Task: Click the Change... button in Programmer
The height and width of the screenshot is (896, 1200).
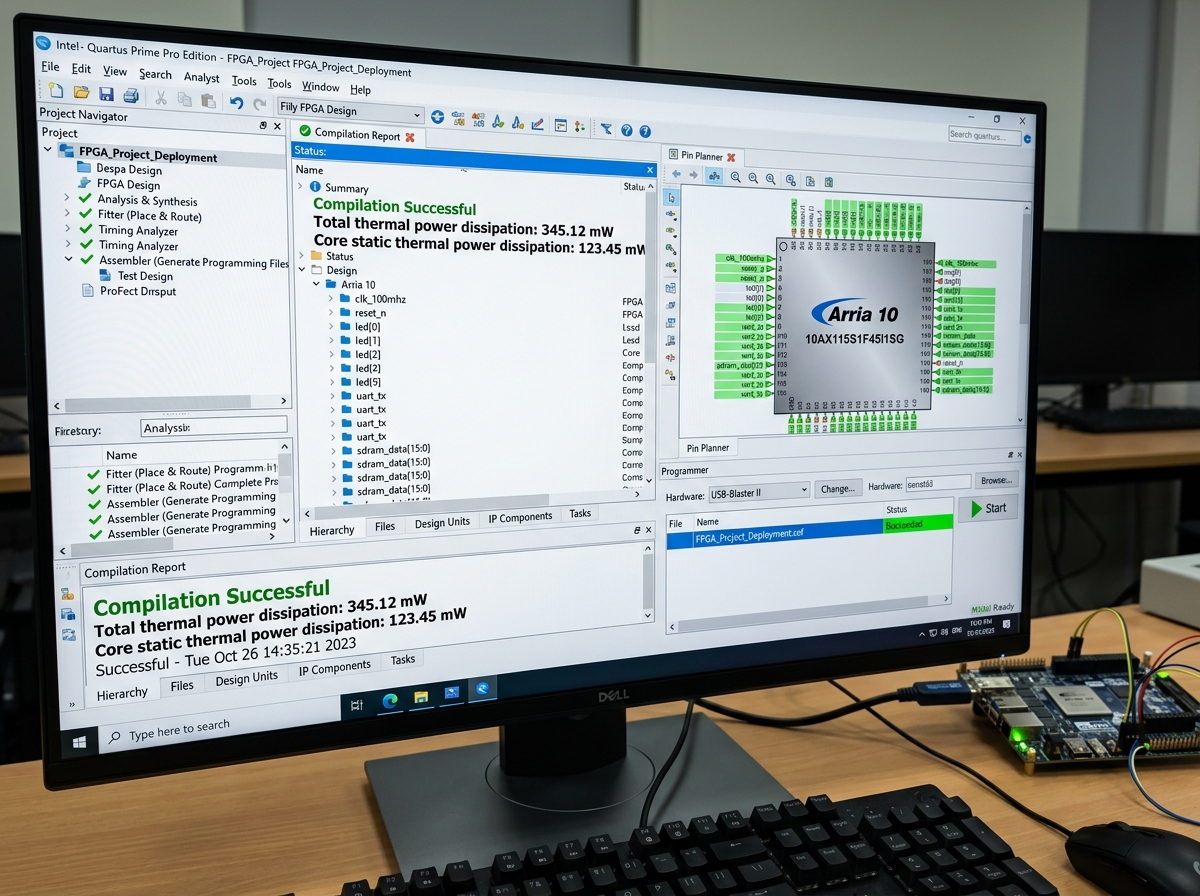Action: [x=838, y=489]
